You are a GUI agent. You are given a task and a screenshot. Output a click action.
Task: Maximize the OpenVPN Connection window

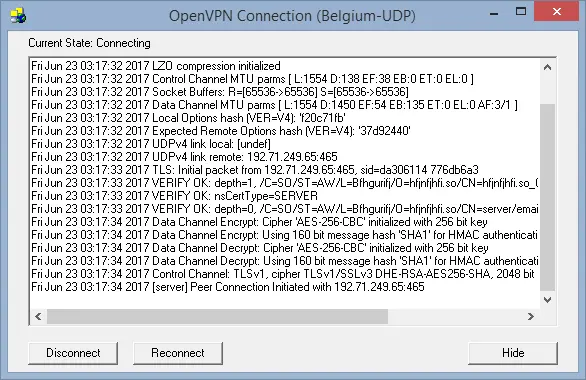point(521,12)
